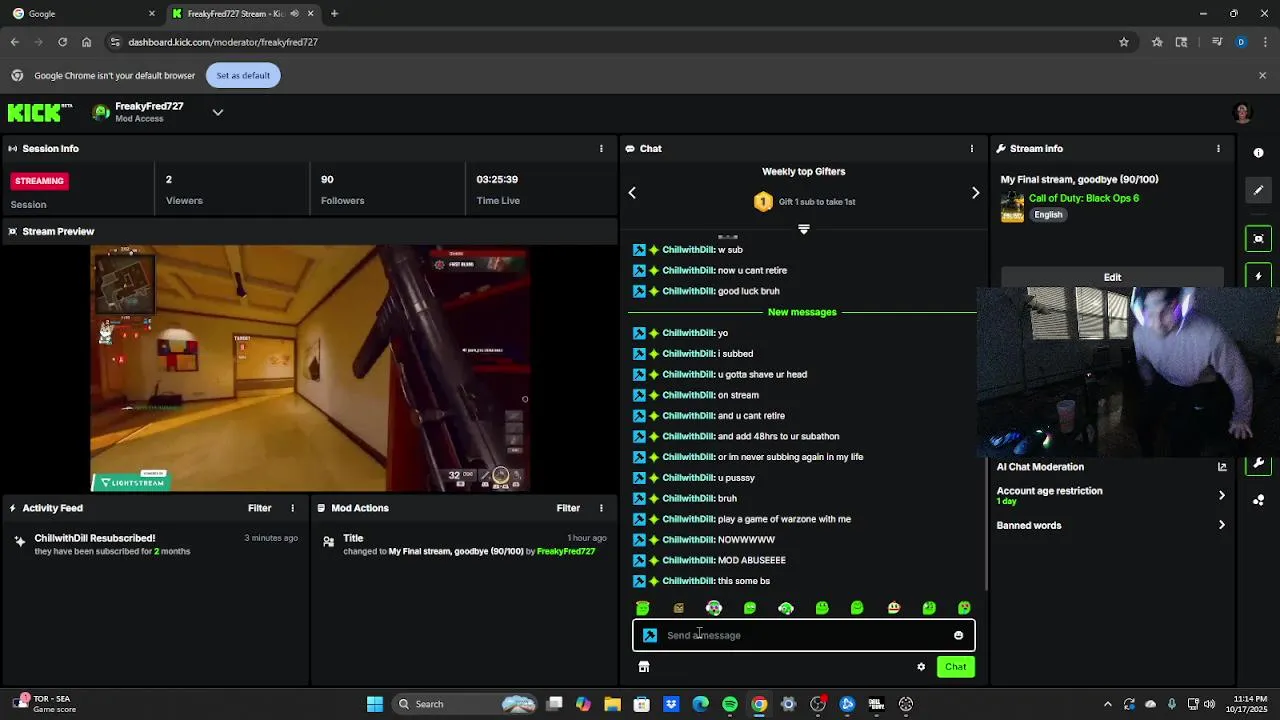Click the STREAMING session badge

tap(39, 181)
